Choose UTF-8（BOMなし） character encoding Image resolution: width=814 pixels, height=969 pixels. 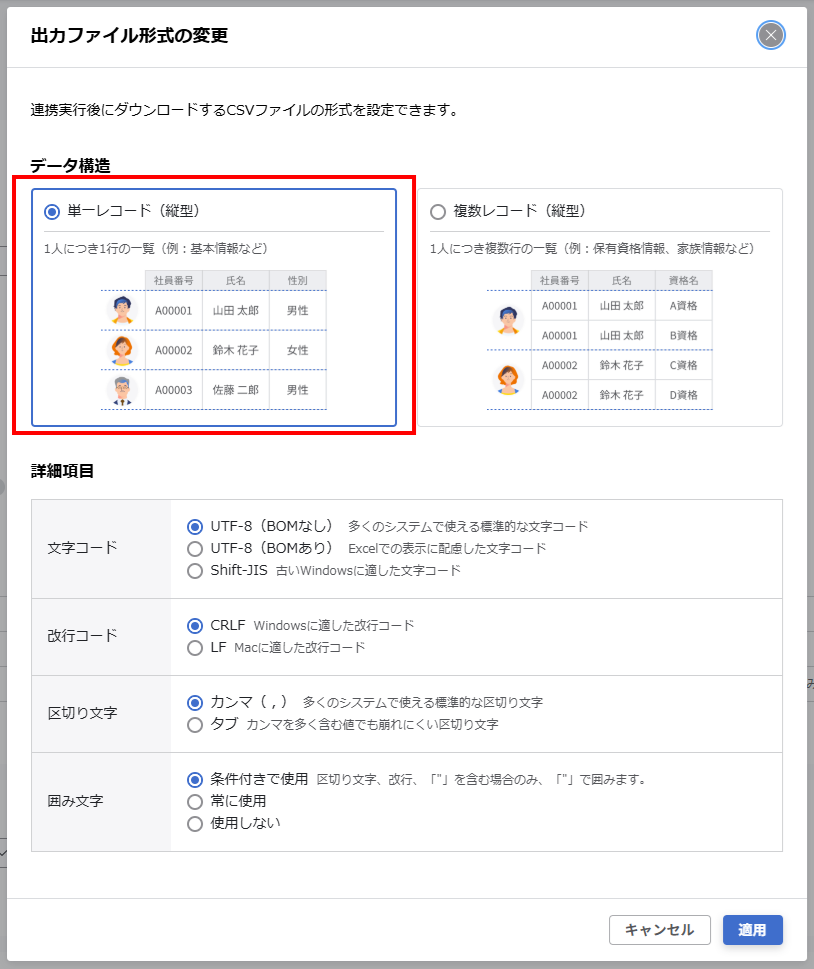click(x=195, y=526)
